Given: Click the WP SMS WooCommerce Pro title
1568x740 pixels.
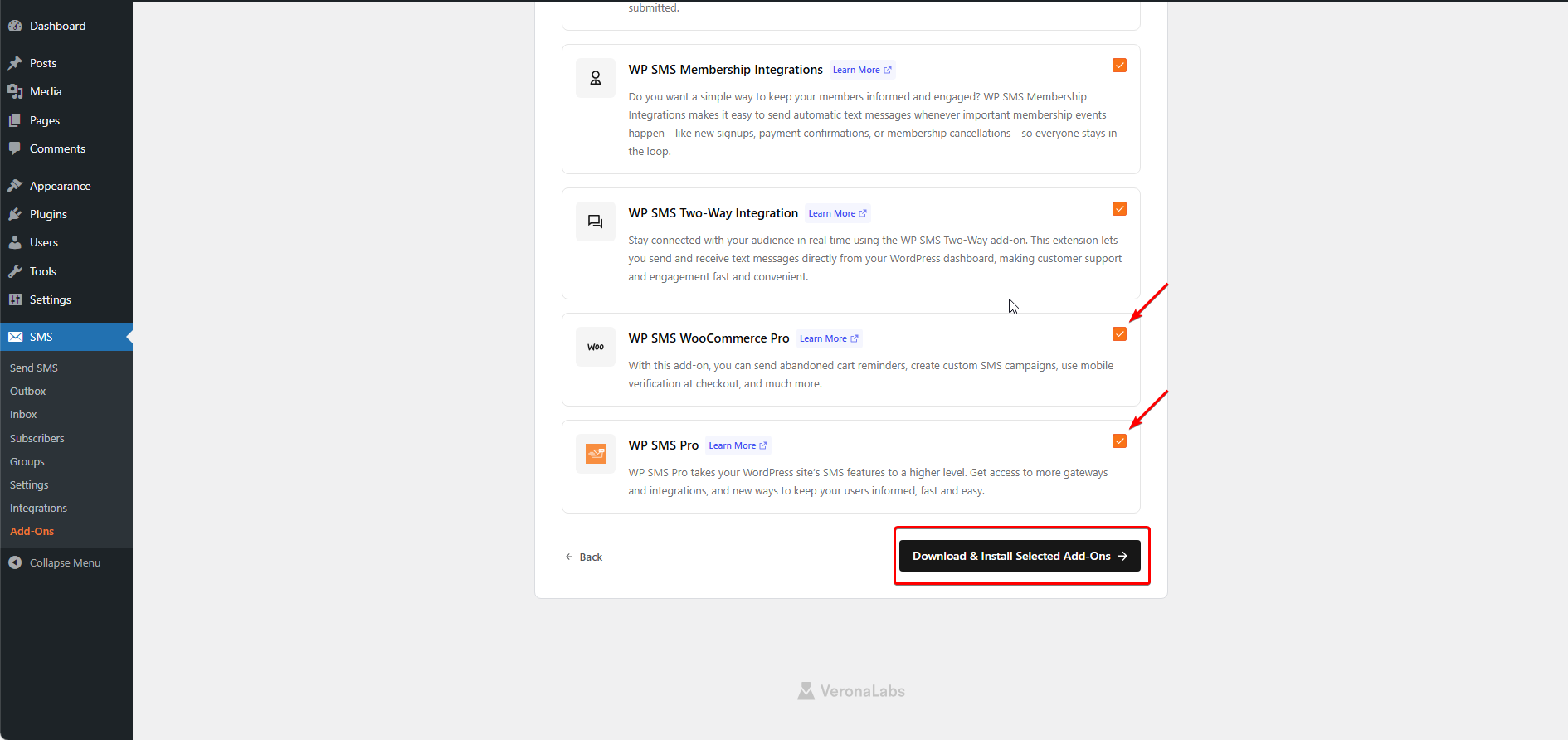Looking at the screenshot, I should pyautogui.click(x=709, y=338).
